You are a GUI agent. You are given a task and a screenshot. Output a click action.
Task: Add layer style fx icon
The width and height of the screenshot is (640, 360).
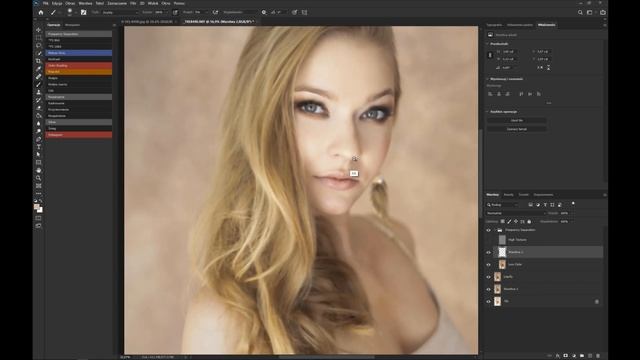(558, 356)
